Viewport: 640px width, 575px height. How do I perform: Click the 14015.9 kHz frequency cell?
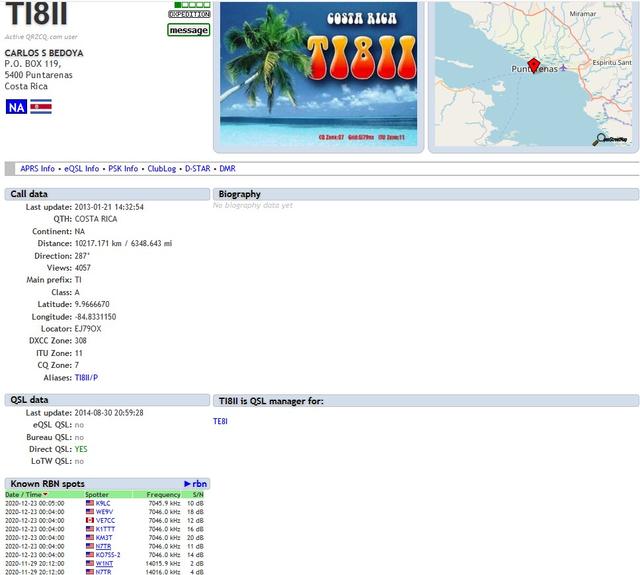coord(163,563)
